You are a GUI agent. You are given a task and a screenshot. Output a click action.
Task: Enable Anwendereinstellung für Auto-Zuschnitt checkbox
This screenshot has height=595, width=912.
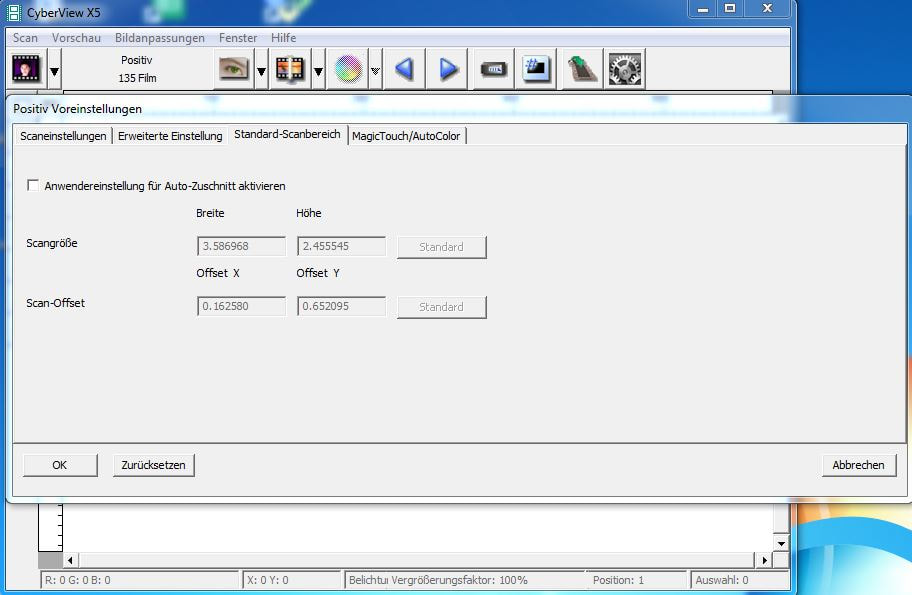(x=33, y=186)
